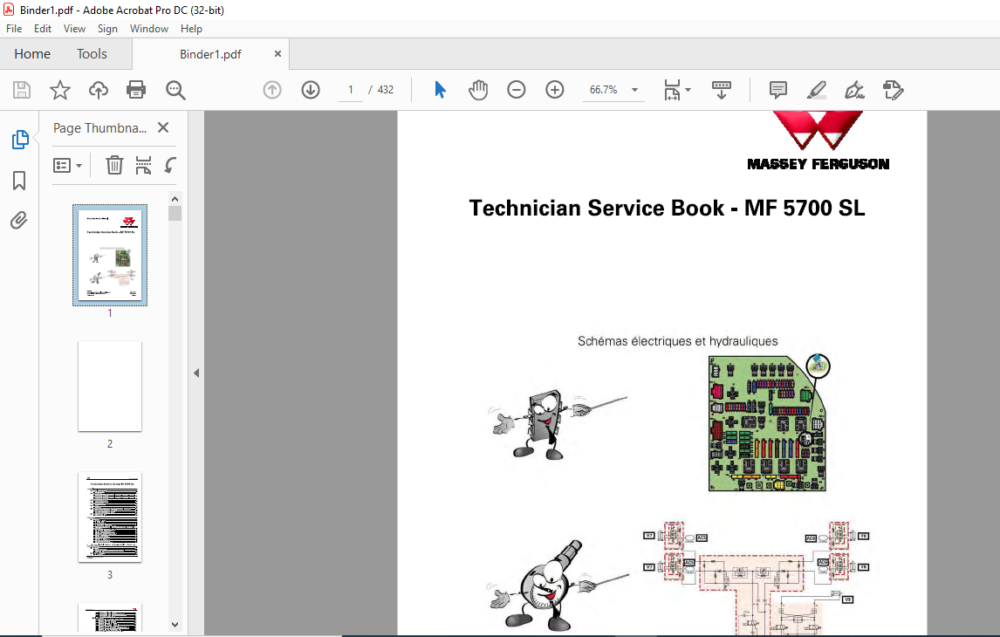Collapse the navigation pane arrow

tap(196, 373)
